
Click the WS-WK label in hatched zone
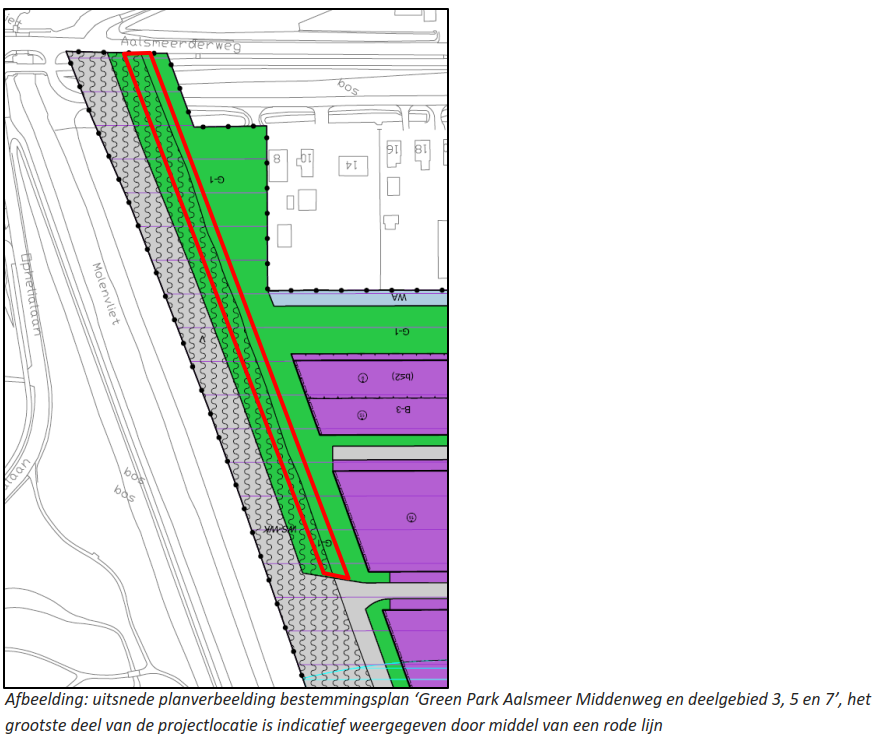[x=279, y=529]
